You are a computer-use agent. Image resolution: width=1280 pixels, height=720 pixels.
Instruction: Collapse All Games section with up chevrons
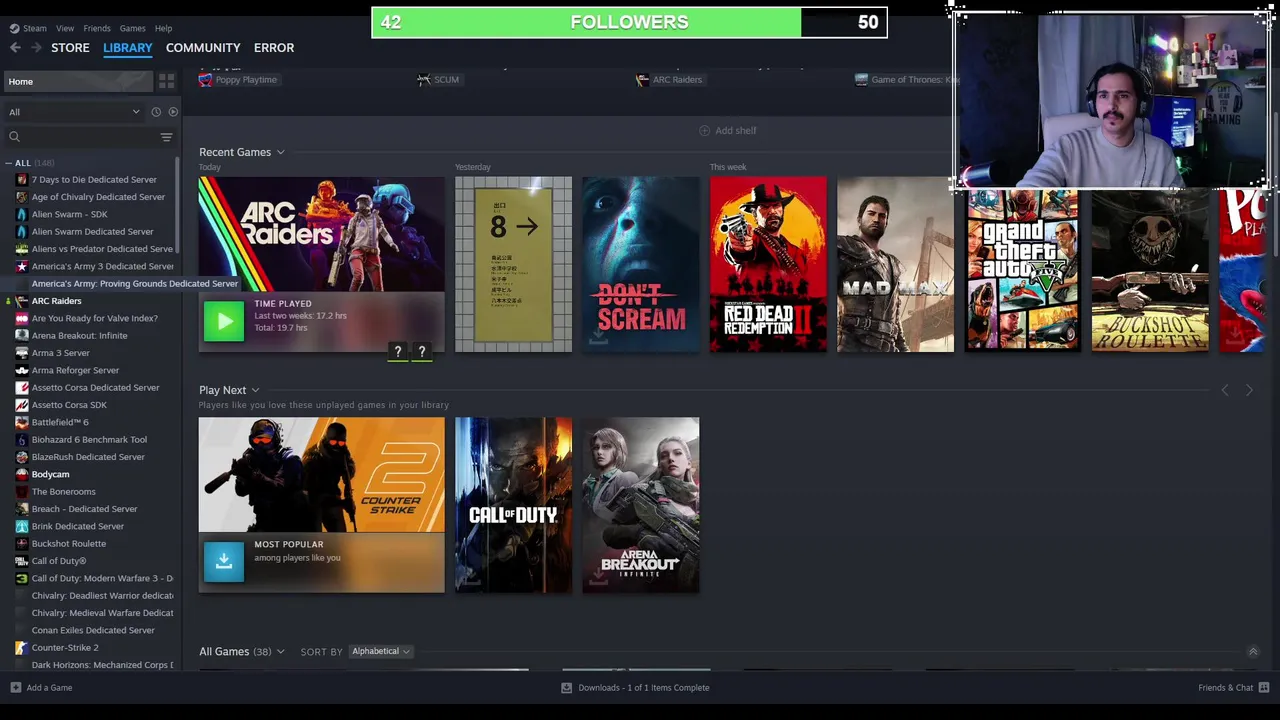pyautogui.click(x=1252, y=652)
